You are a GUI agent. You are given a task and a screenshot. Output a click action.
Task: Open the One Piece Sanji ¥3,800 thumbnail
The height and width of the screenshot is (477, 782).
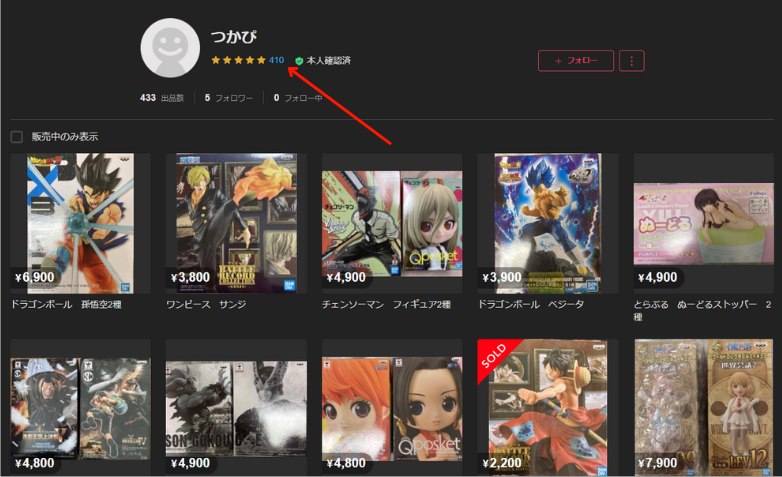pos(236,224)
